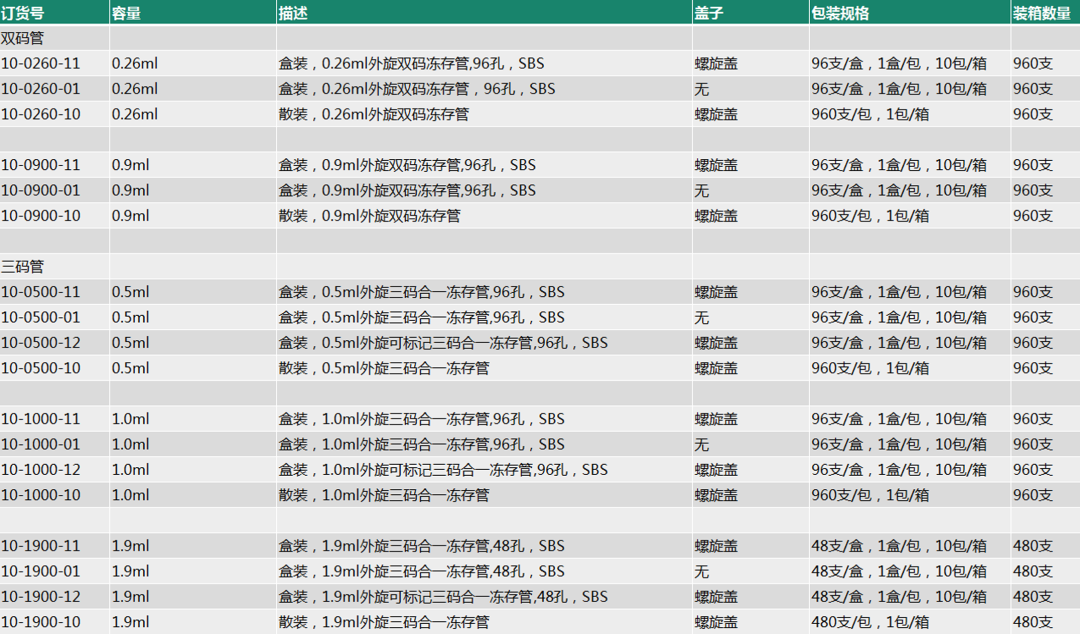
Task: Click packaging 480支/包，1包/箱 for 10-1900-10
Action: coord(870,622)
